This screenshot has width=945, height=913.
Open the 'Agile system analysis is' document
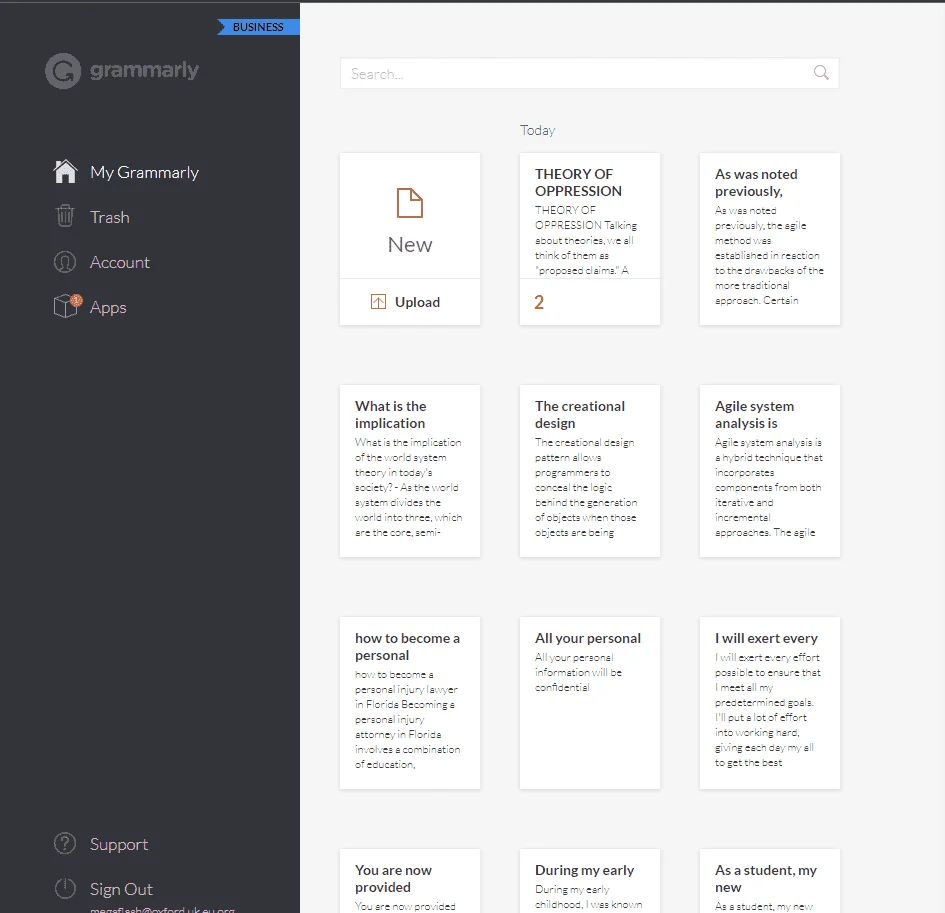(770, 471)
